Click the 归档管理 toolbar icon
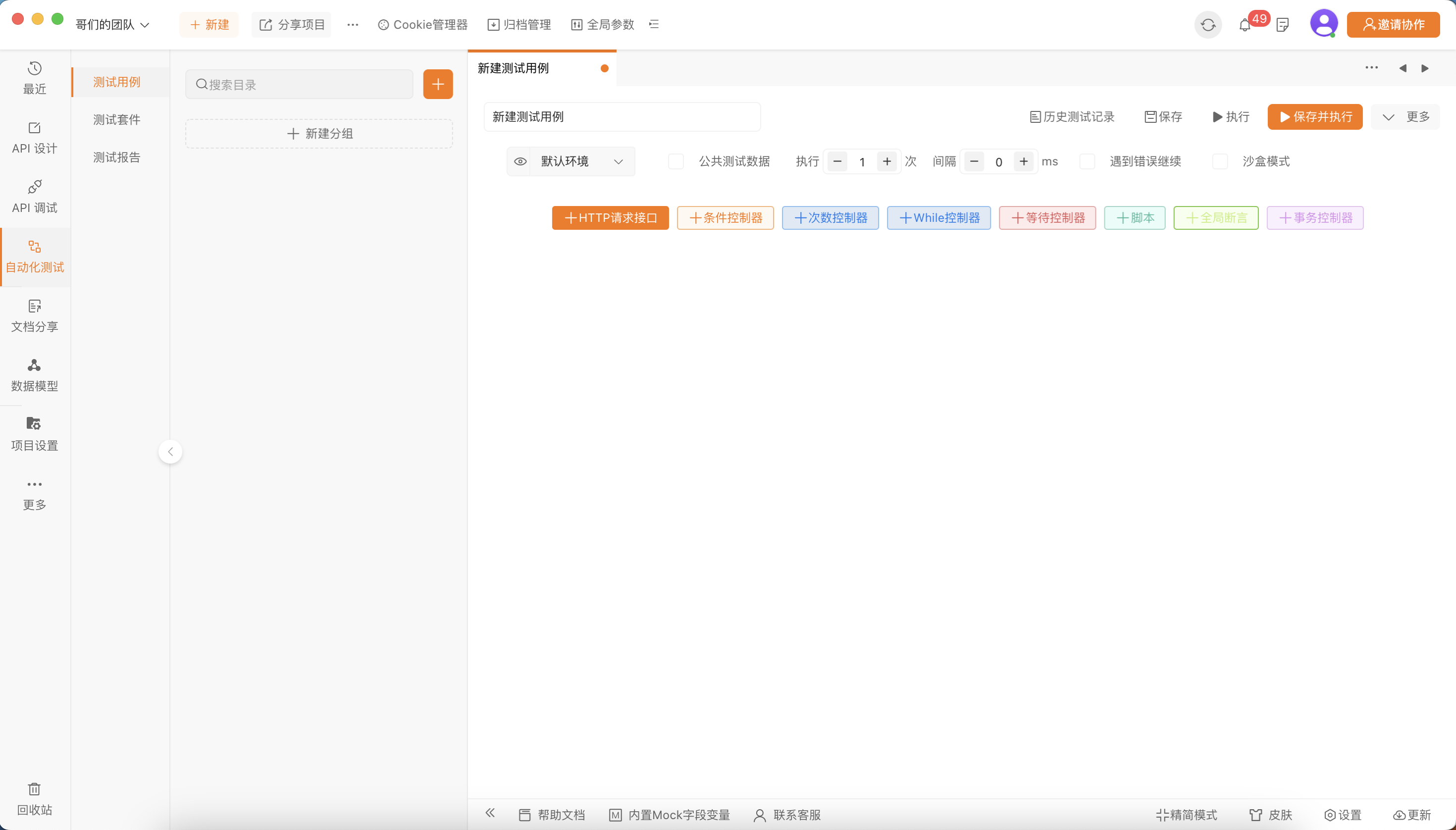The image size is (1456, 830). (x=519, y=24)
